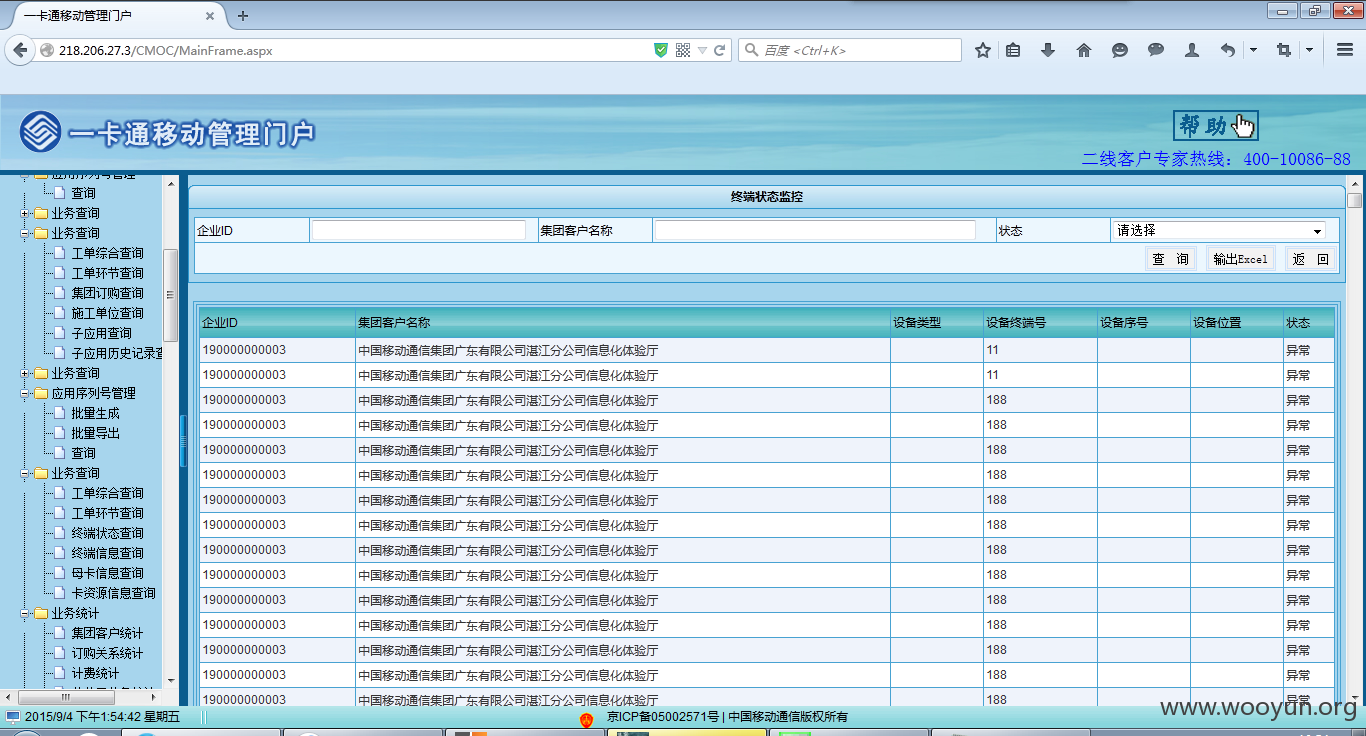Open the bookmarks list icon

click(1013, 50)
